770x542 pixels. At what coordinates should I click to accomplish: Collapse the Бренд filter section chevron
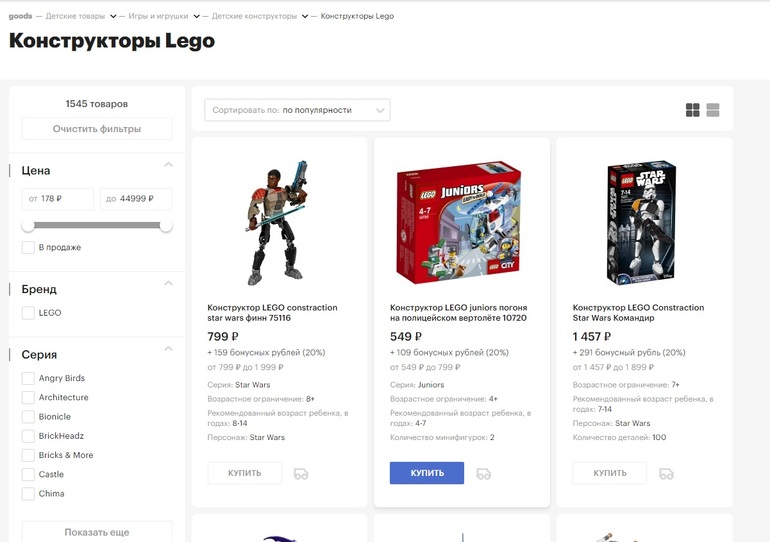(x=168, y=283)
